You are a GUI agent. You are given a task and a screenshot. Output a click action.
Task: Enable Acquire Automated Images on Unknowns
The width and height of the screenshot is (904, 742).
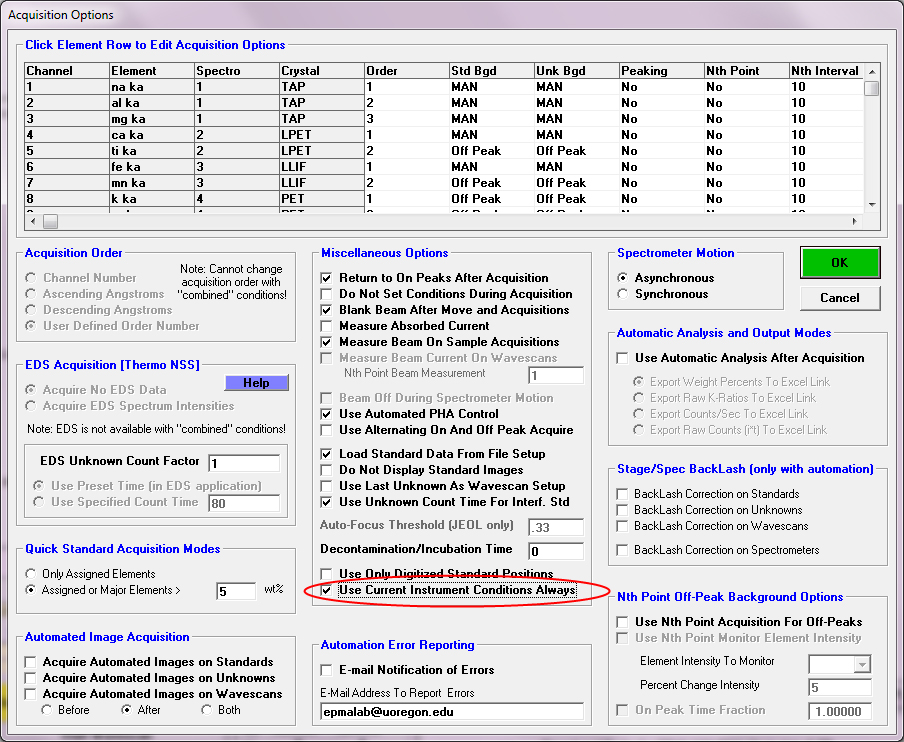click(x=33, y=678)
